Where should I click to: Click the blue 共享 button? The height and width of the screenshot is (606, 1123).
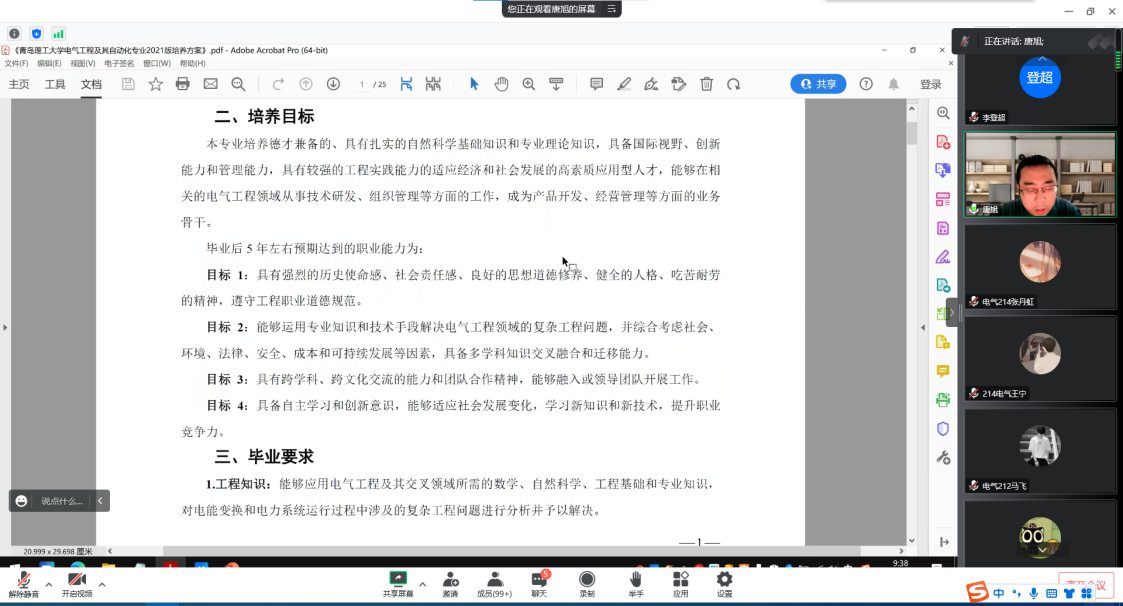click(x=818, y=84)
